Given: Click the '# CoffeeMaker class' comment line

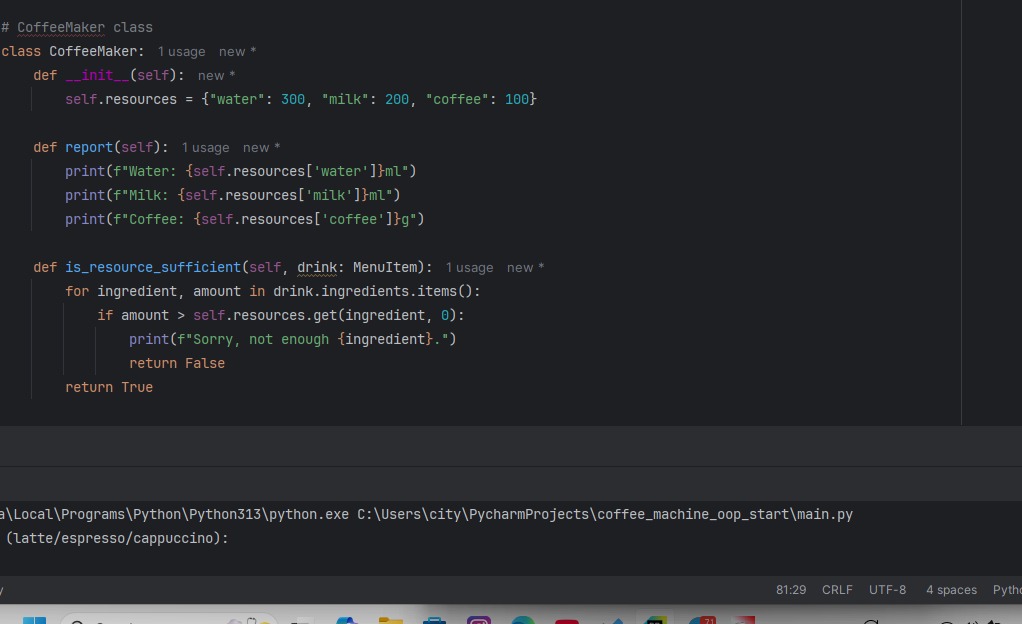Looking at the screenshot, I should [77, 27].
